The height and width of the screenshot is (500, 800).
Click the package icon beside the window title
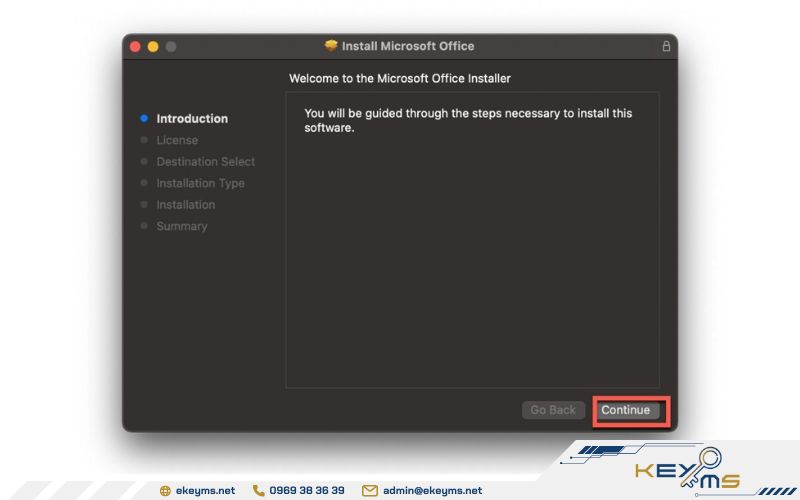click(x=331, y=46)
